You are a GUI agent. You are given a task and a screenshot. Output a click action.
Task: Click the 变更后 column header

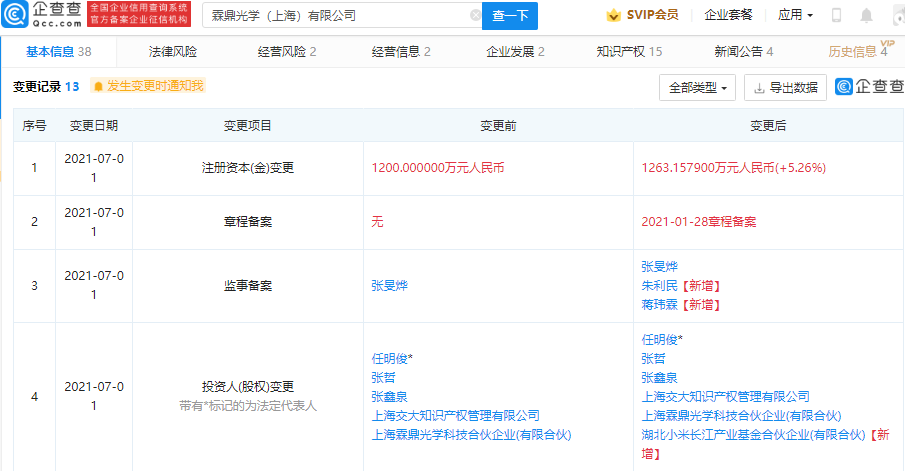coord(768,126)
